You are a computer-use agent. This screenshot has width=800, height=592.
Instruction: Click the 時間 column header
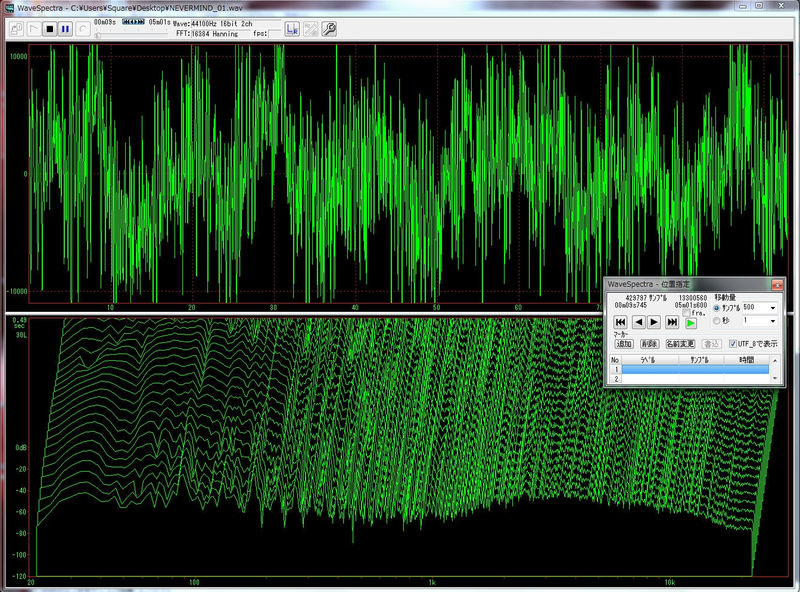coord(747,358)
